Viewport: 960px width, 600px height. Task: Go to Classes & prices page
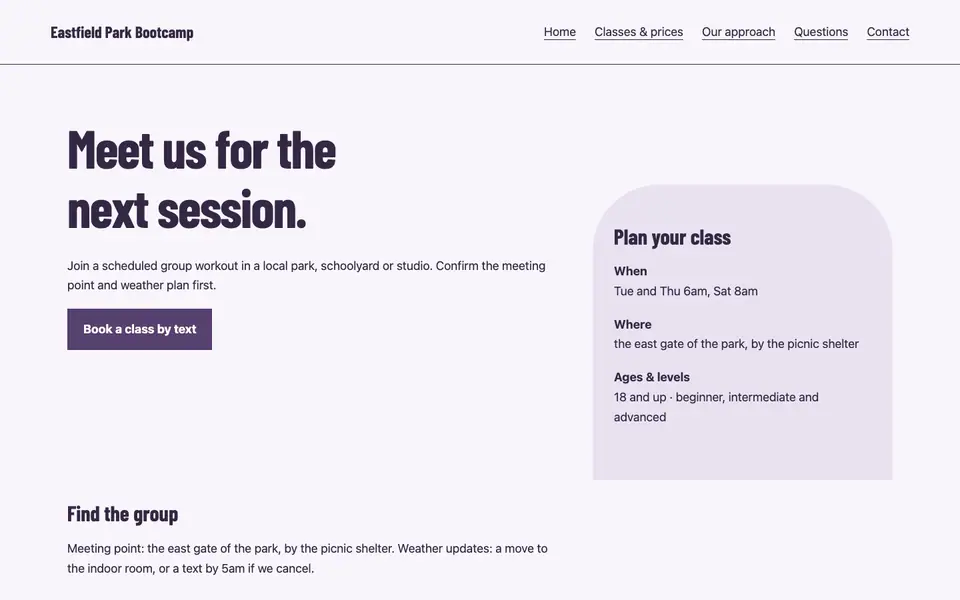pyautogui.click(x=639, y=32)
